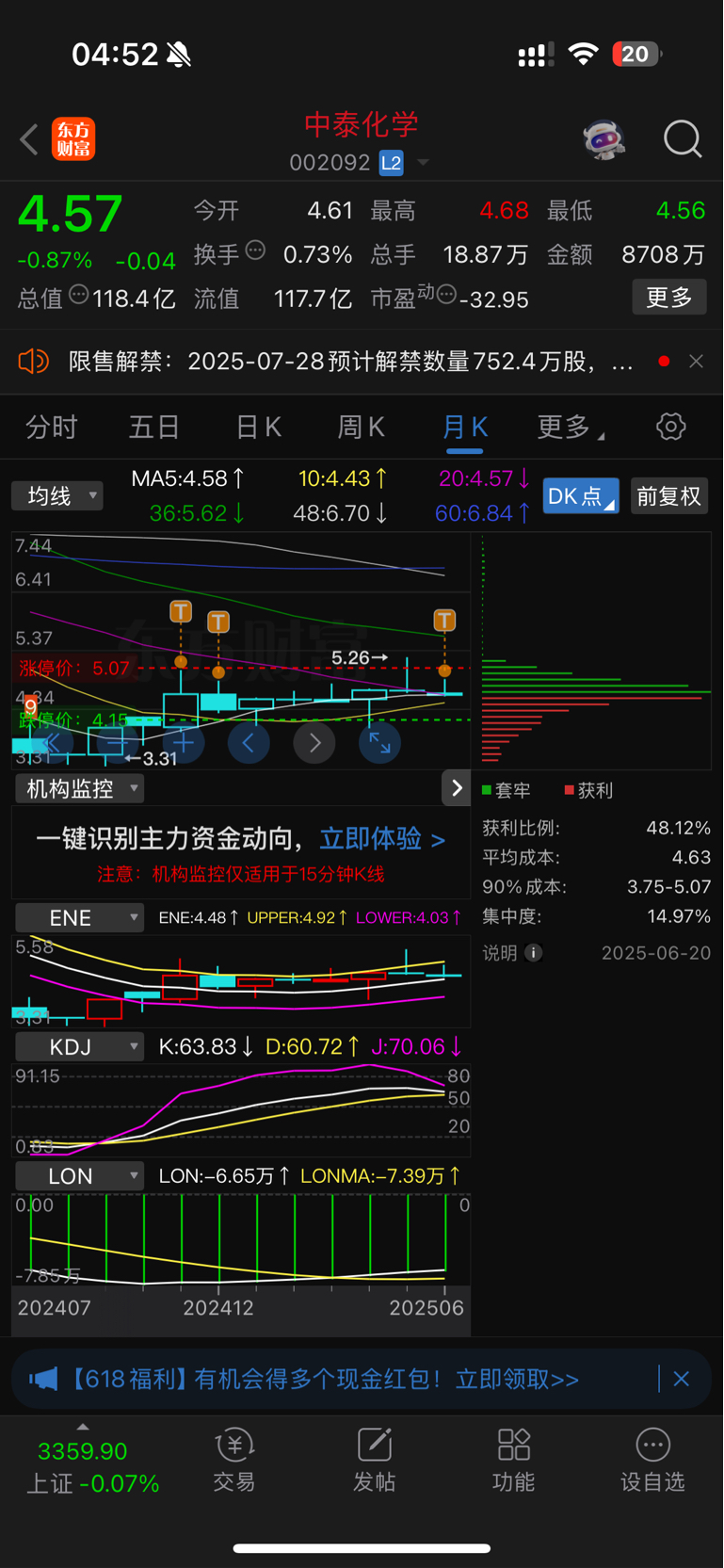Viewport: 724px width, 1568px height.
Task: Tap the first orange T marker on the chart
Action: [181, 612]
